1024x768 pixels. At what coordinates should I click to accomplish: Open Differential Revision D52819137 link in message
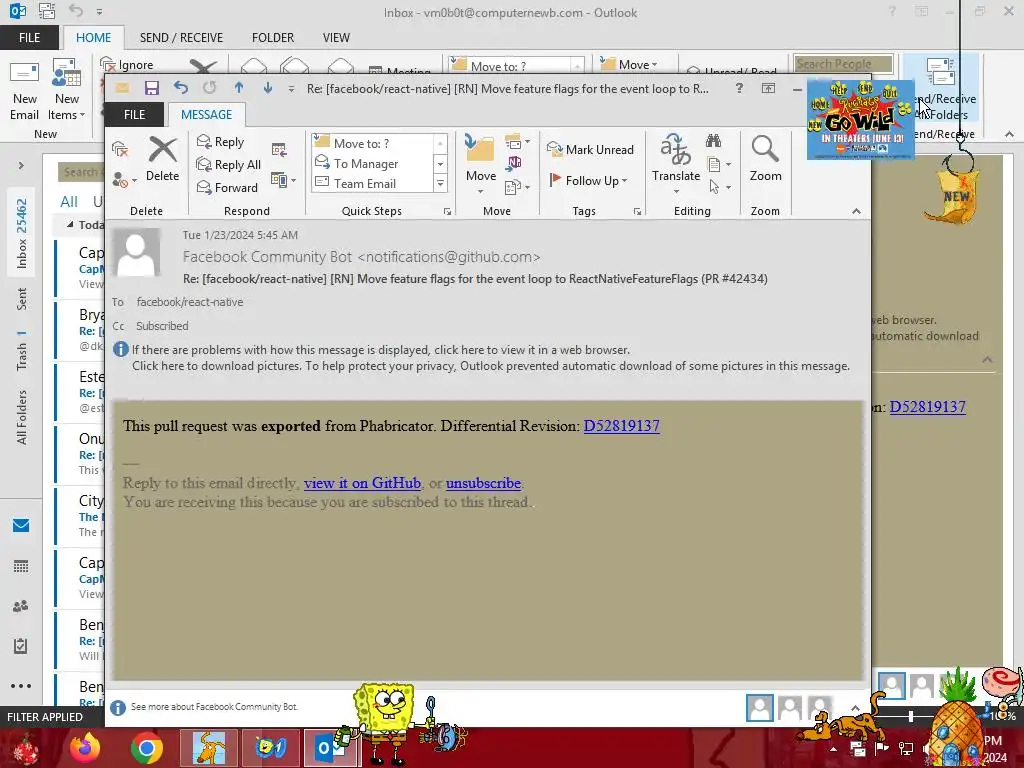pyautogui.click(x=622, y=426)
